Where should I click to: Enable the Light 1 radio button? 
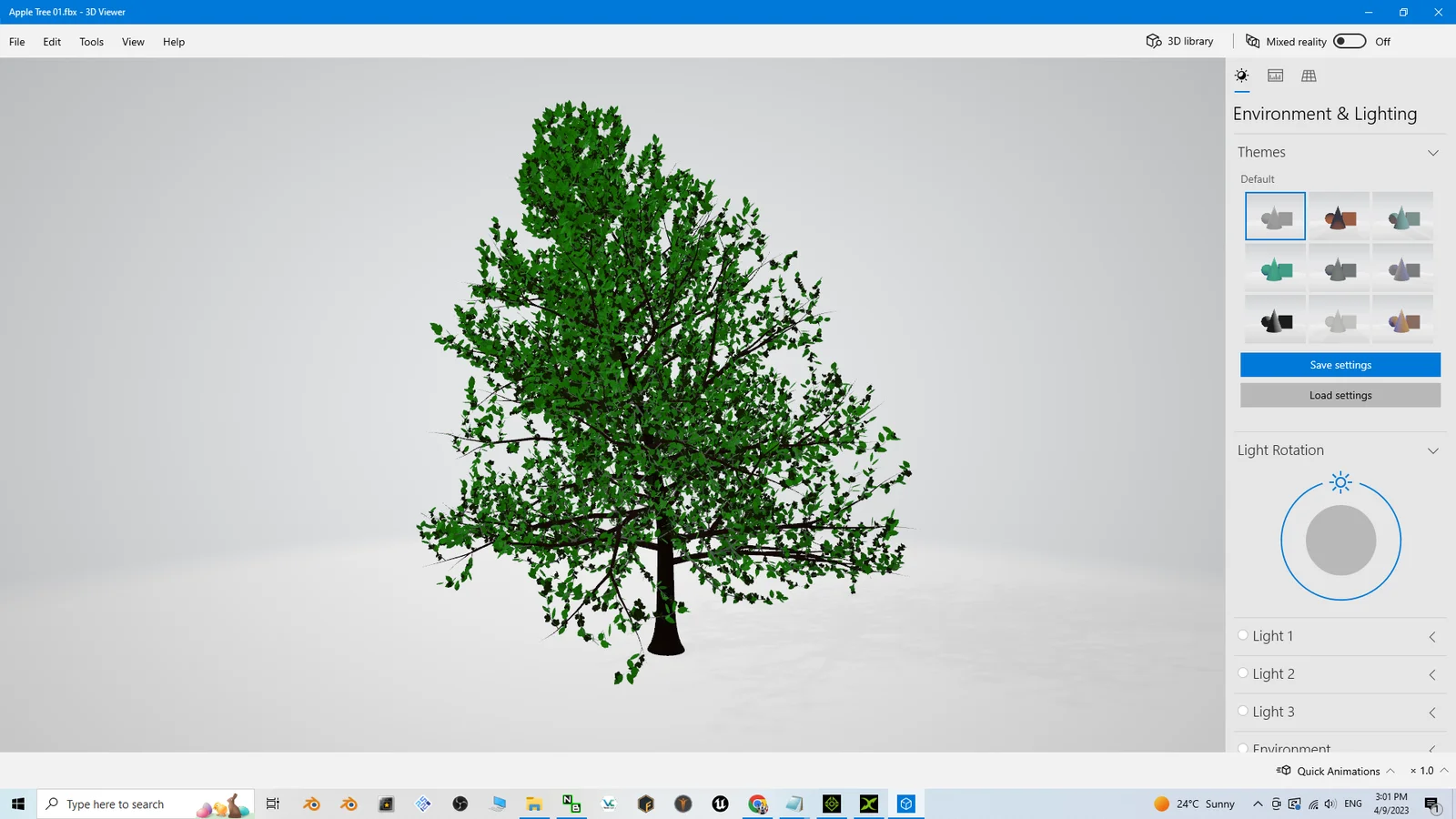click(x=1243, y=634)
